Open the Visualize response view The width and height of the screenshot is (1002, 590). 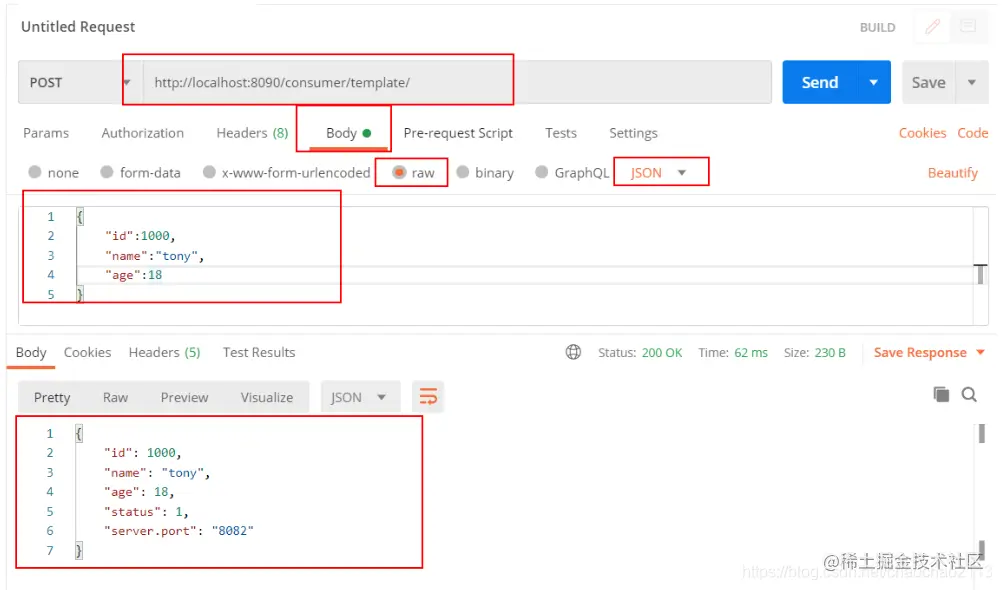266,397
